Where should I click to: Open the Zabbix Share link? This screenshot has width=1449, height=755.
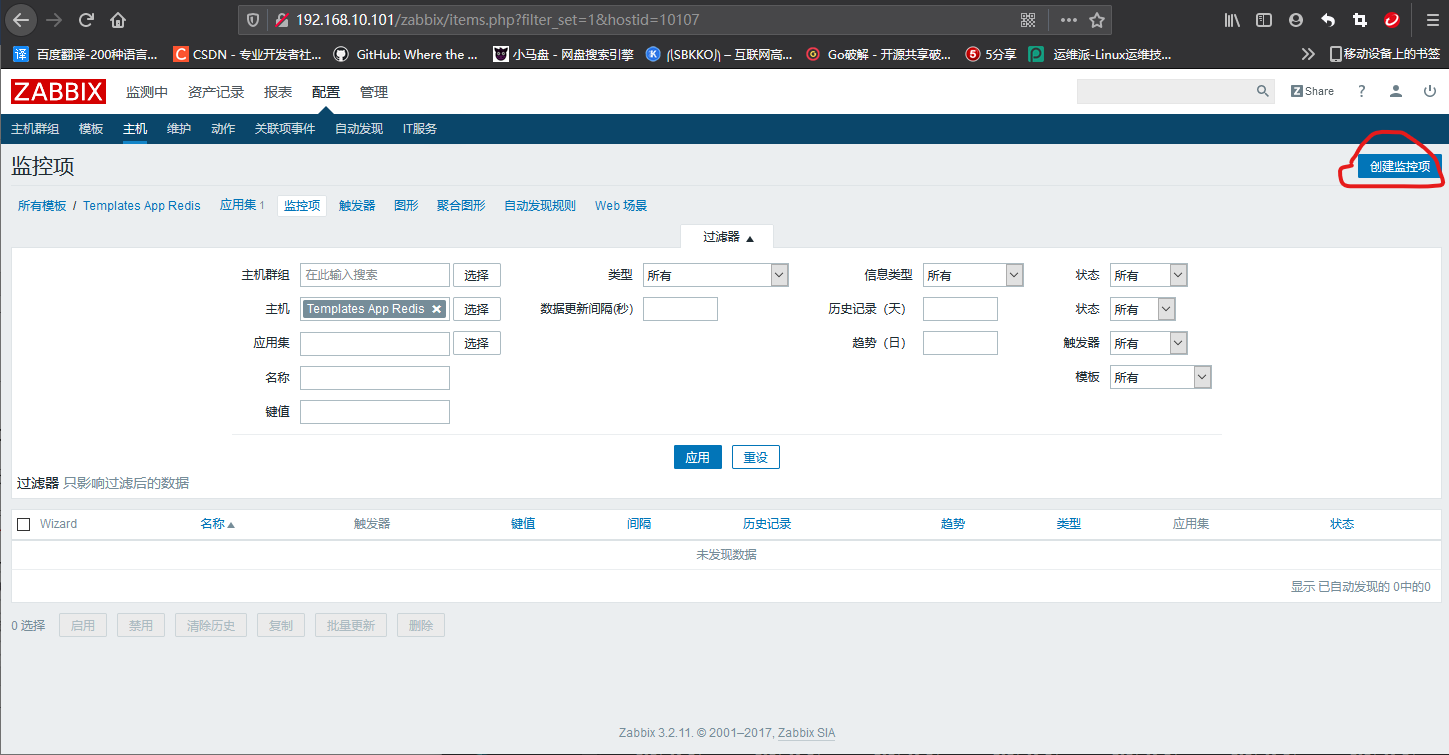(x=1312, y=91)
